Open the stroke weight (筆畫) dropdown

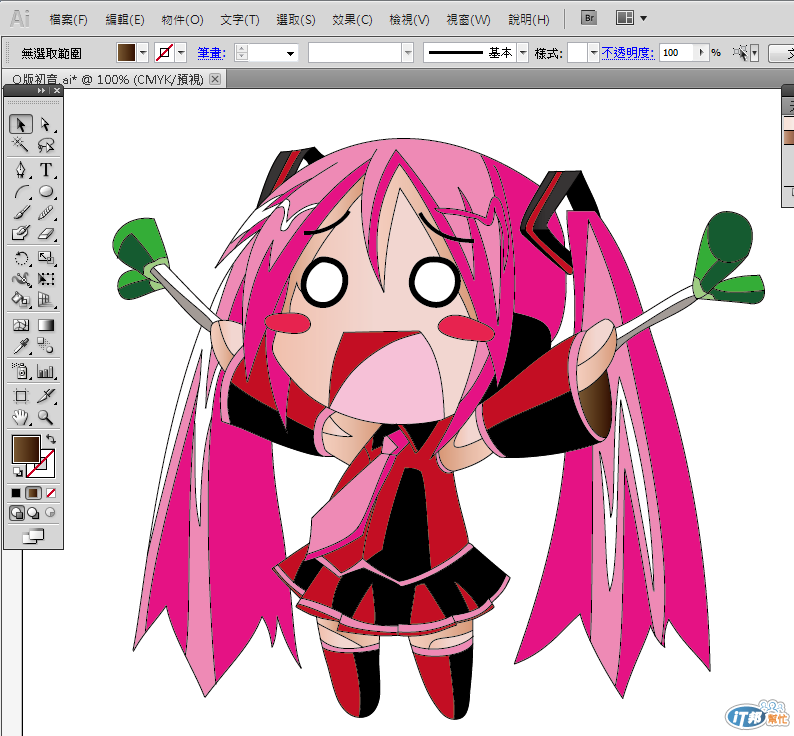tap(291, 53)
